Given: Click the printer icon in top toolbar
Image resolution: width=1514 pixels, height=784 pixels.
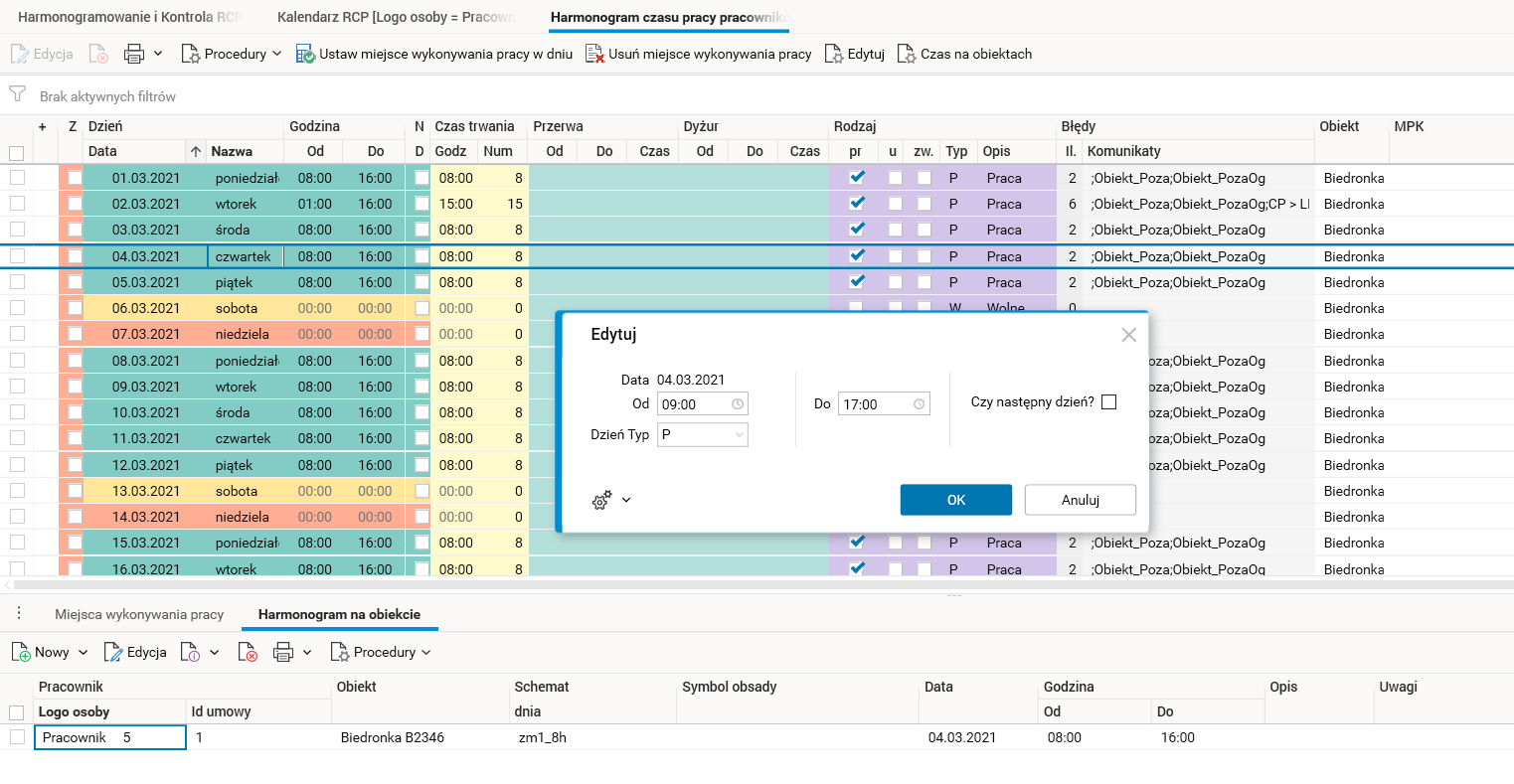Looking at the screenshot, I should 134,54.
